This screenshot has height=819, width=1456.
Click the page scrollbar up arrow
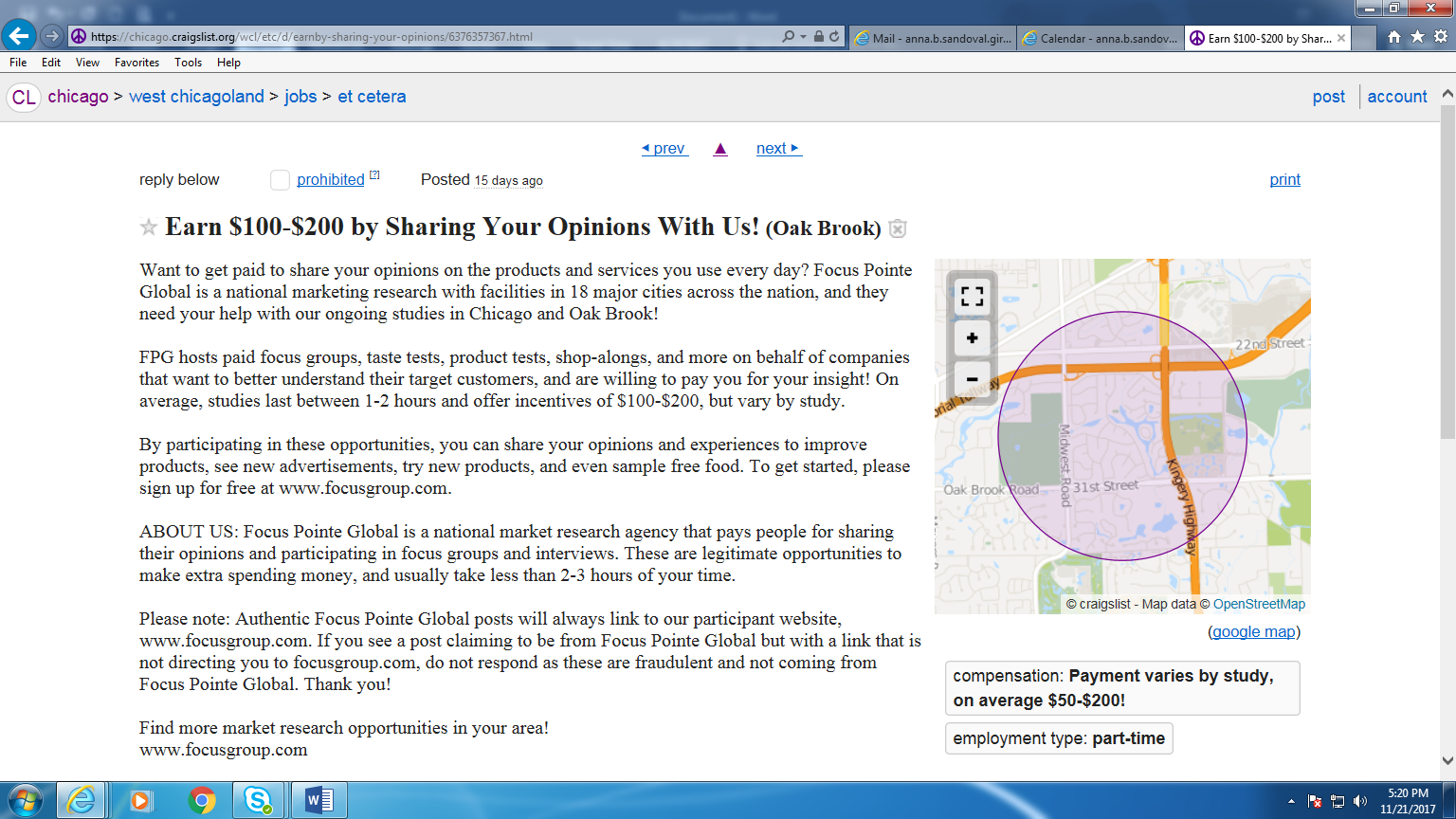pyautogui.click(x=1447, y=94)
